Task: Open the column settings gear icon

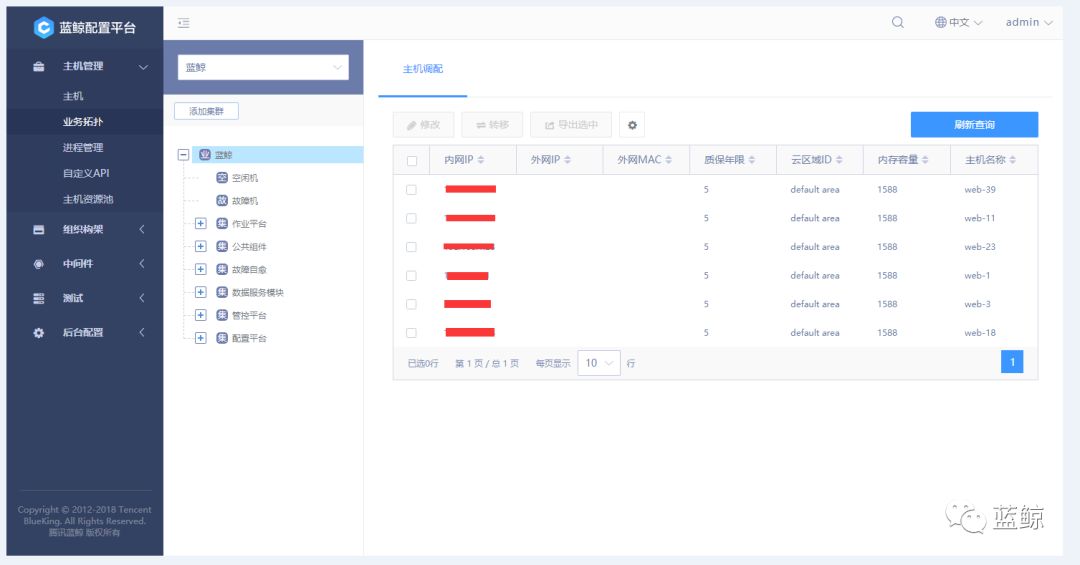Action: click(632, 125)
